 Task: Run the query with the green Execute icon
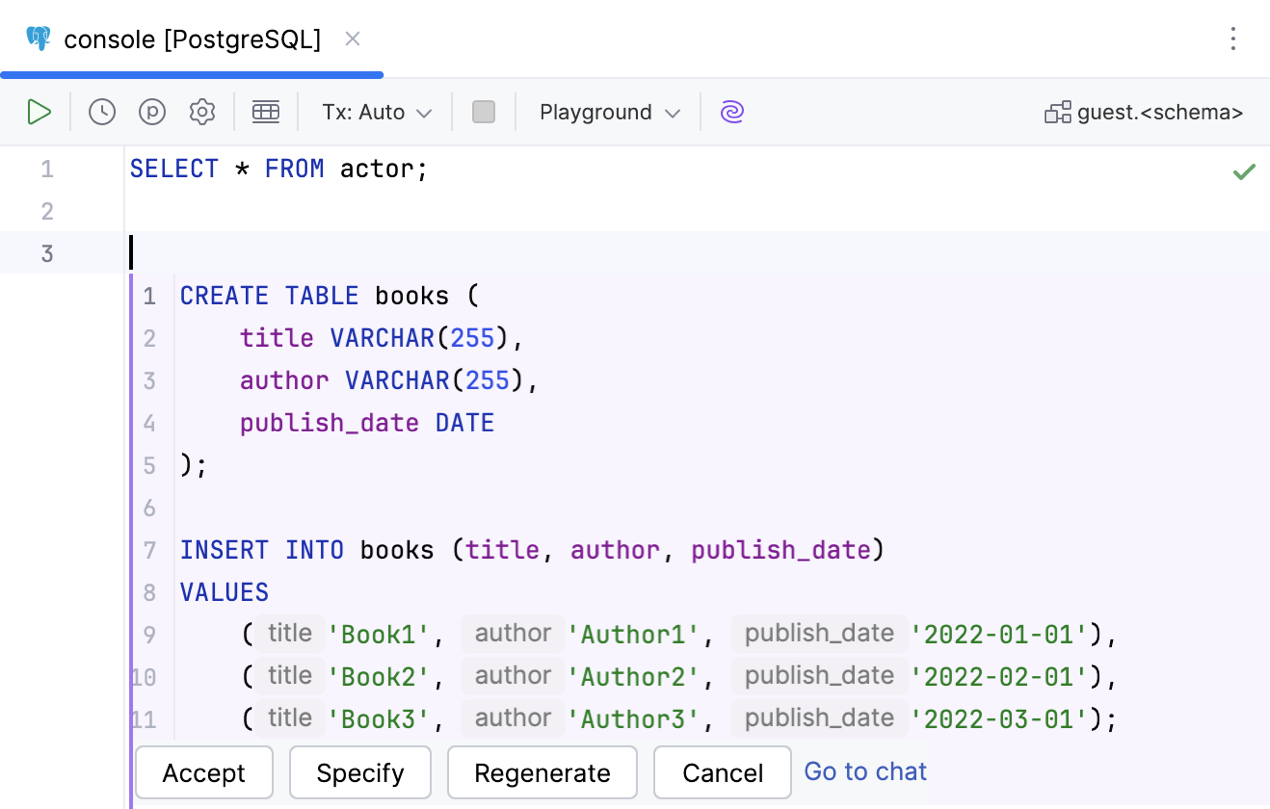pos(39,112)
